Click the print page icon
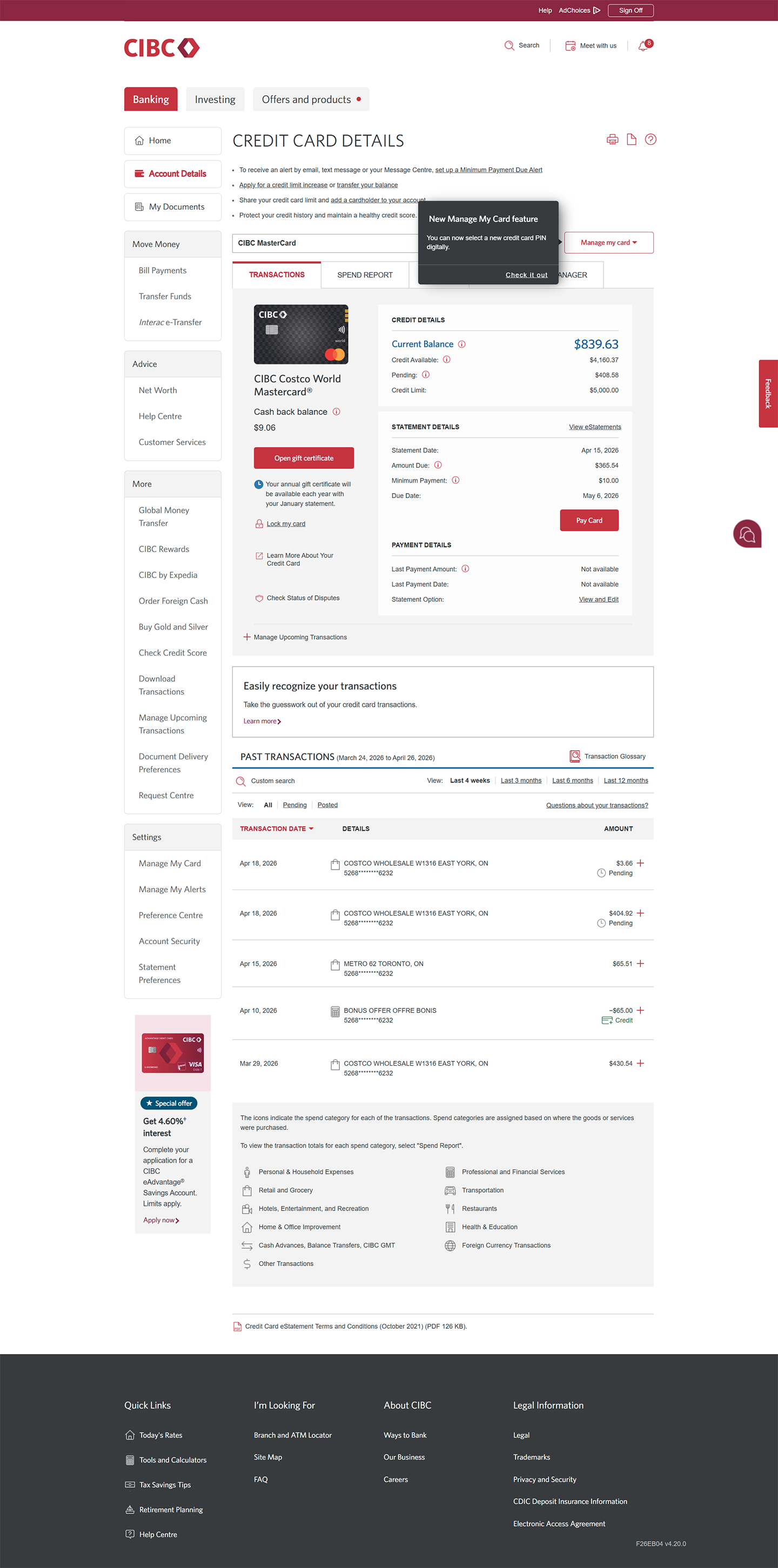 (x=613, y=139)
